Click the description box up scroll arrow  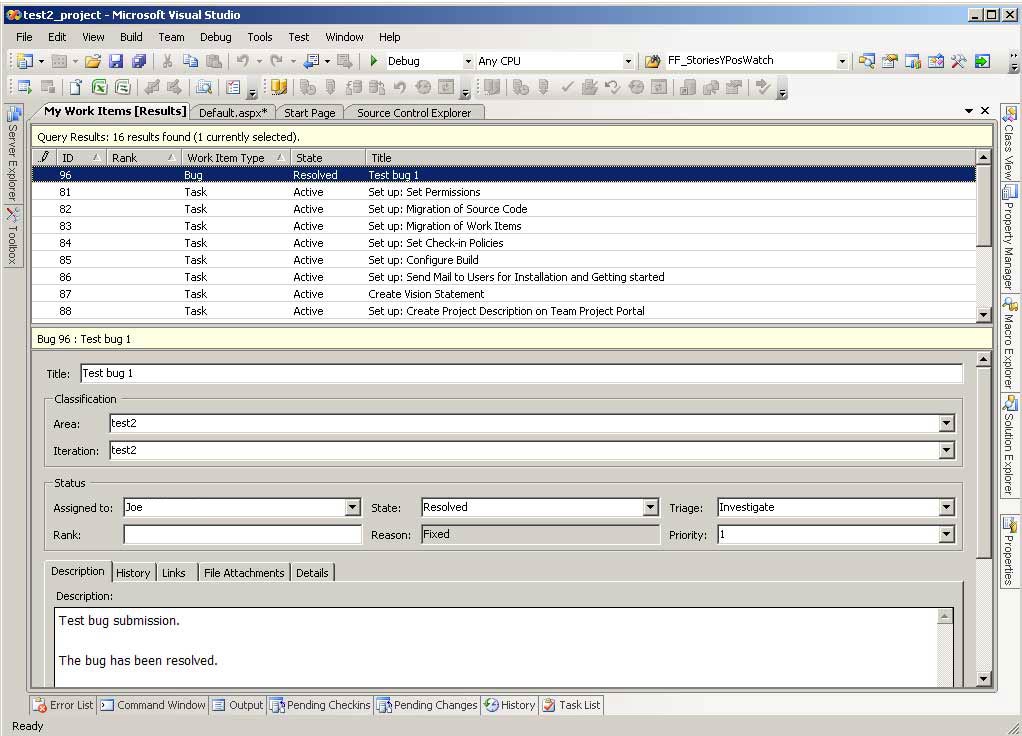(x=944, y=616)
